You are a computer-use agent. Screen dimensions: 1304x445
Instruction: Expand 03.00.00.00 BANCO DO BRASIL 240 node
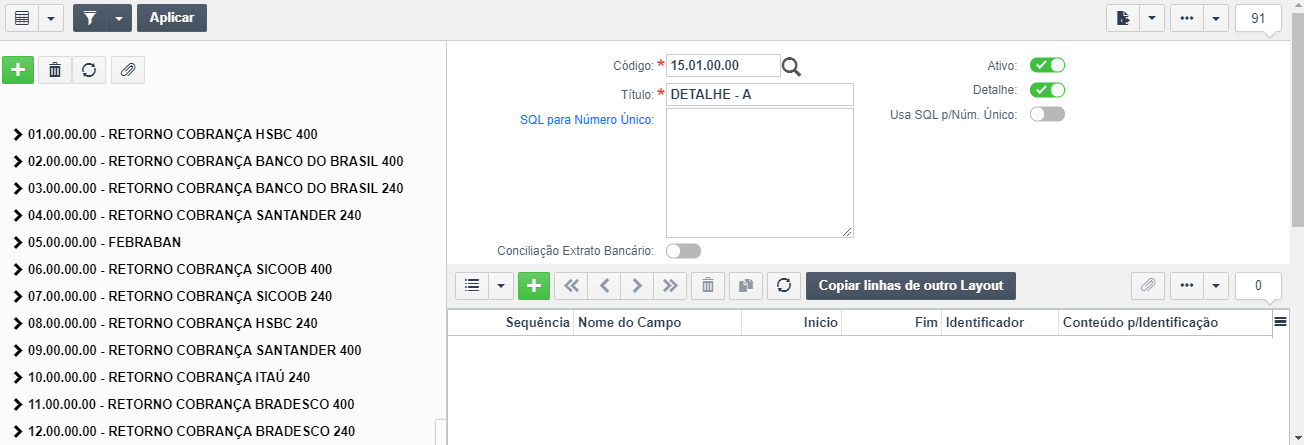18,188
